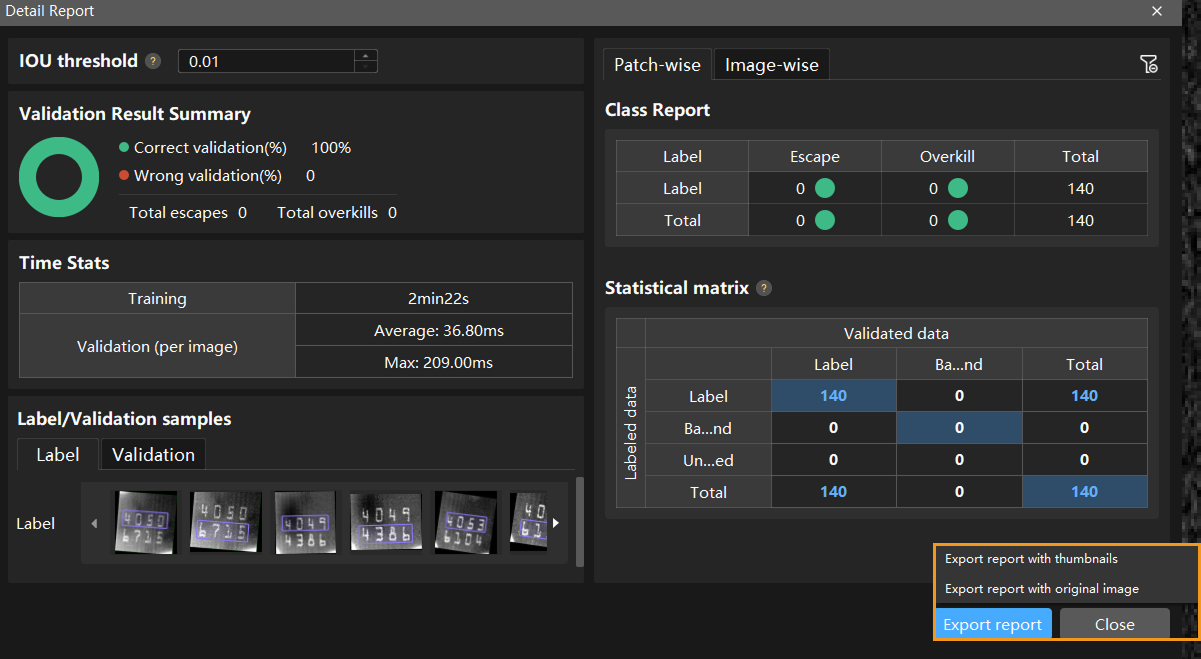Open the Validation samples tab
1201x659 pixels.
pyautogui.click(x=153, y=454)
